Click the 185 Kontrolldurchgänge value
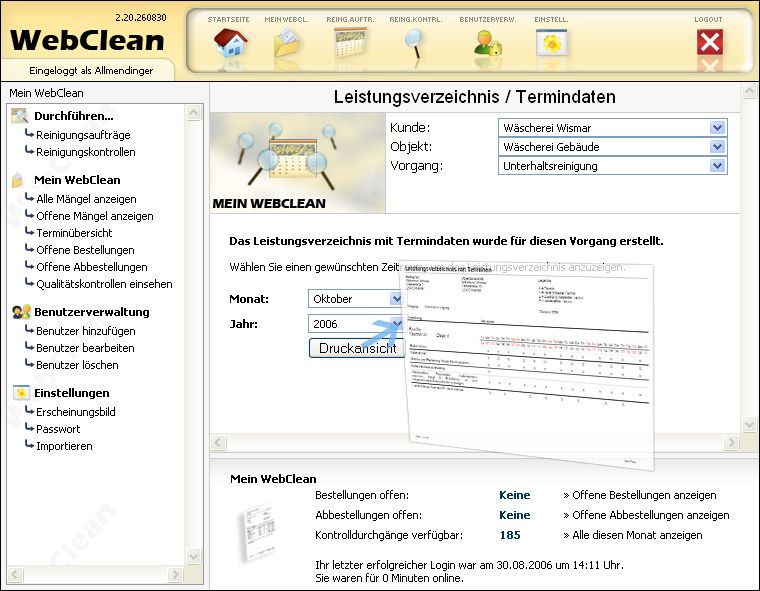Viewport: 760px width, 591px height. coord(510,535)
